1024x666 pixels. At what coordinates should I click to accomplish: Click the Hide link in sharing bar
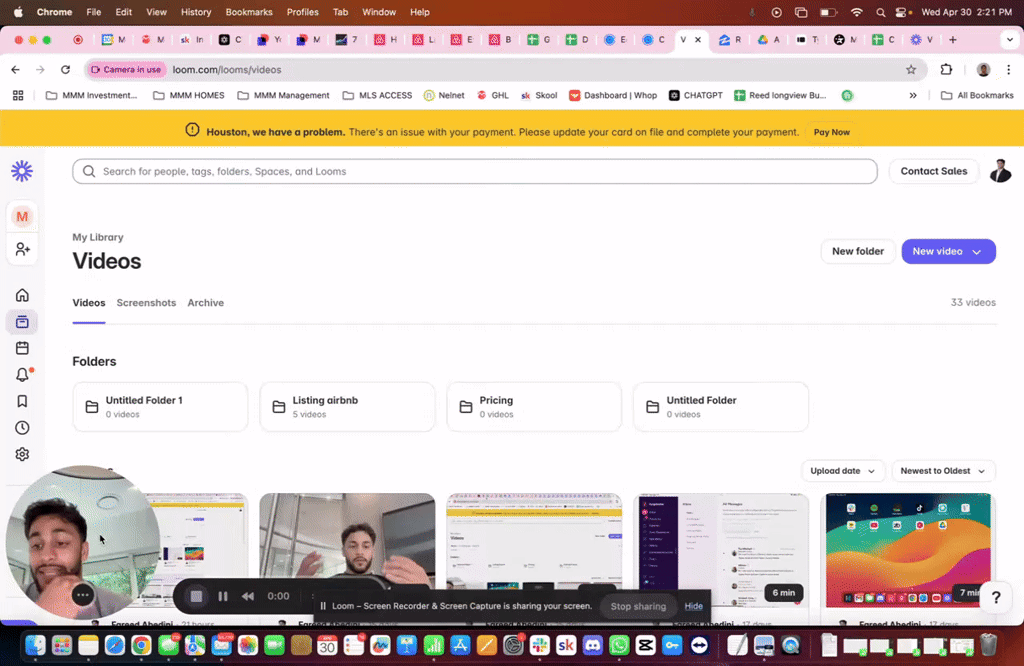694,606
